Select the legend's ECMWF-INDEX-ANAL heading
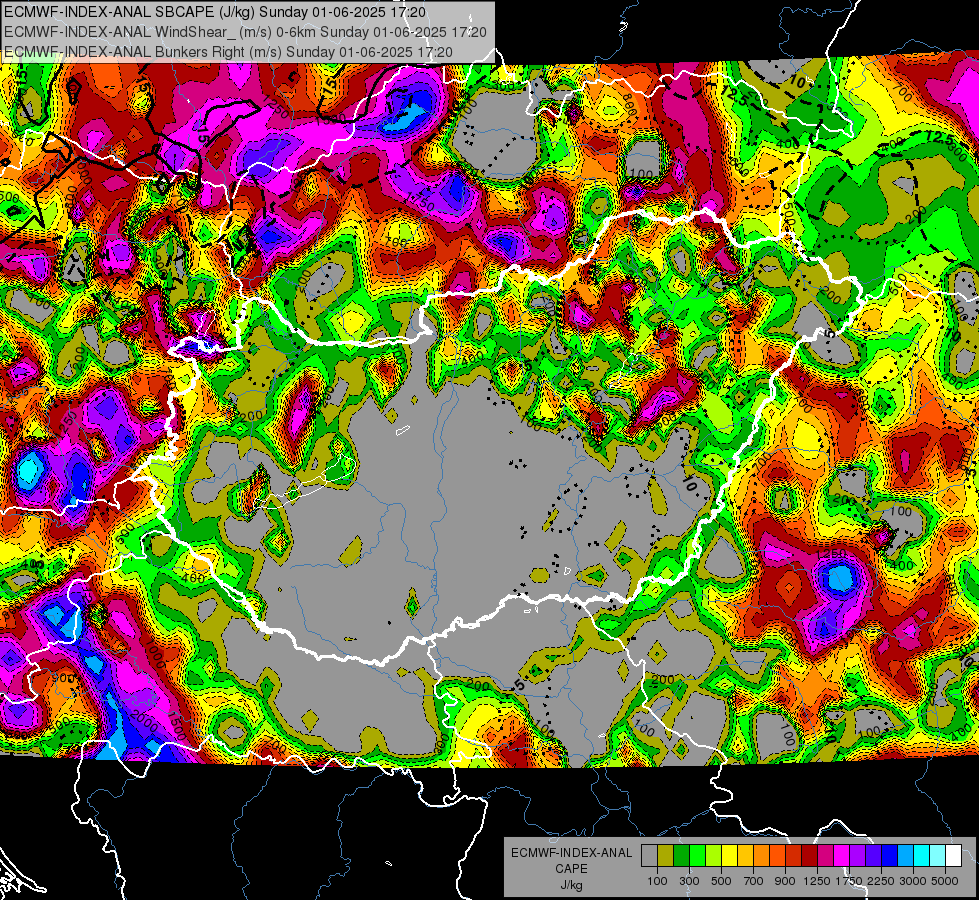Viewport: 979px width, 900px height. 571,853
